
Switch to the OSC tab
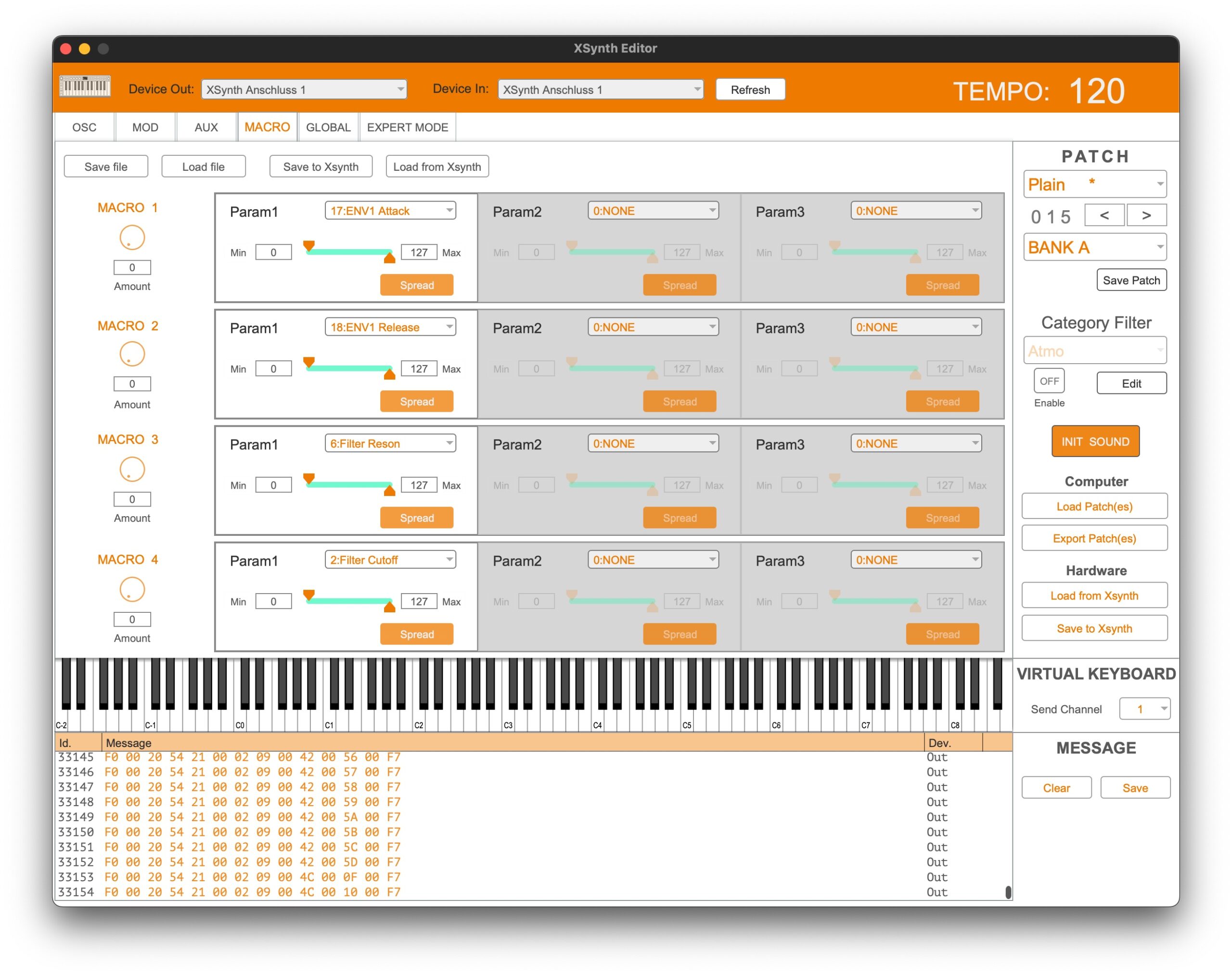pos(84,127)
